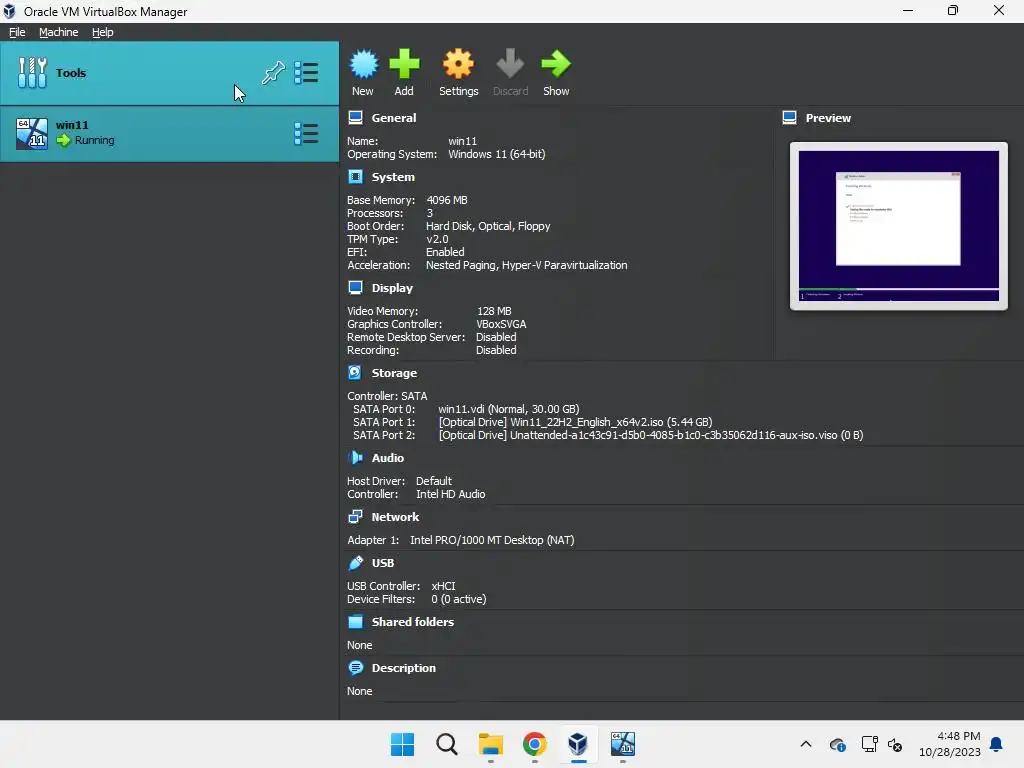
Task: Open the Windows Start menu
Action: (402, 744)
